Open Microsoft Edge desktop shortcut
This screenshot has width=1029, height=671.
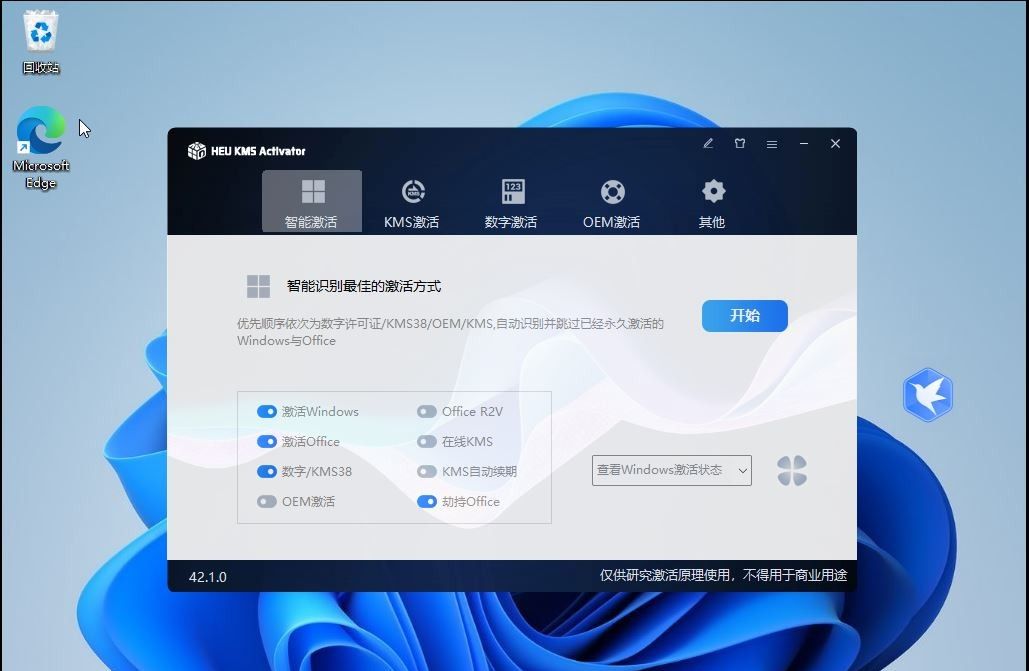[x=41, y=148]
